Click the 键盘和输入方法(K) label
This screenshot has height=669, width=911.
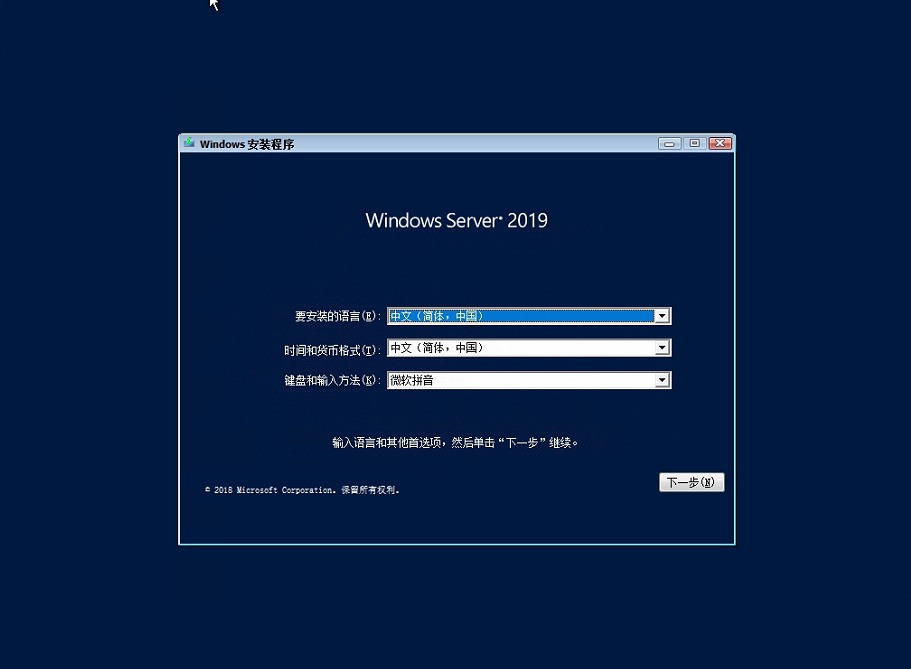[x=332, y=381]
